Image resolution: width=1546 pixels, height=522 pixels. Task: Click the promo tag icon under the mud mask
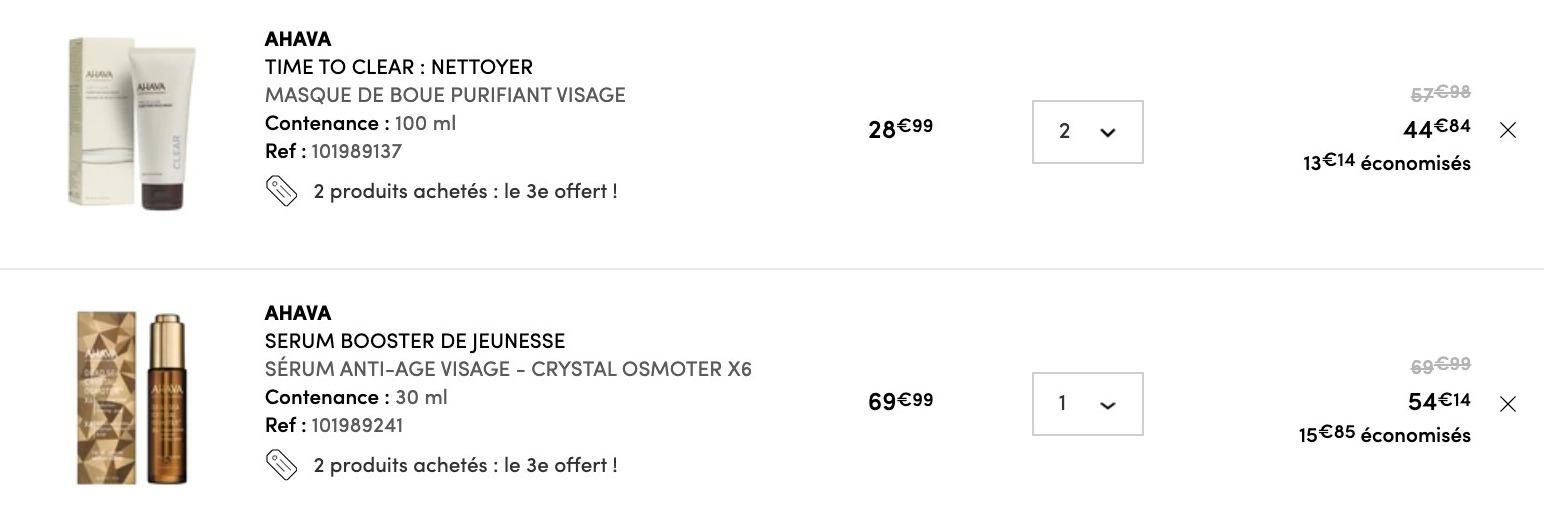282,191
